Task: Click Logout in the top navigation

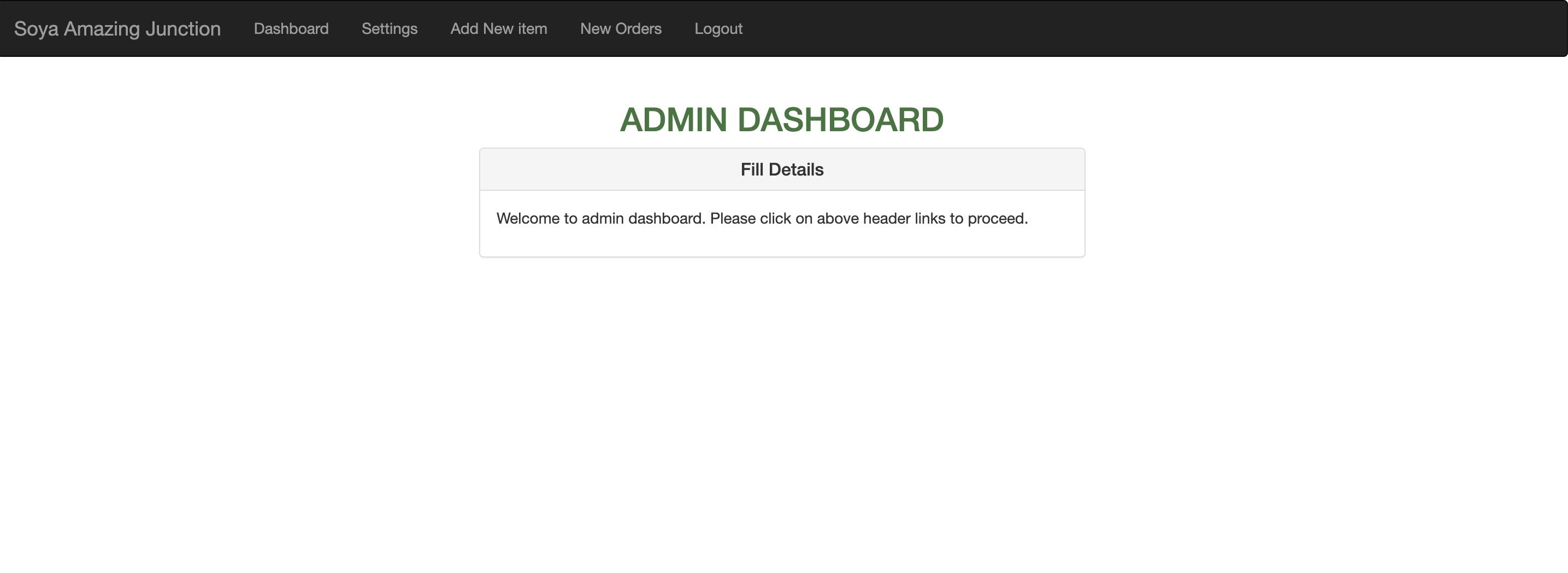Action: pyautogui.click(x=718, y=28)
